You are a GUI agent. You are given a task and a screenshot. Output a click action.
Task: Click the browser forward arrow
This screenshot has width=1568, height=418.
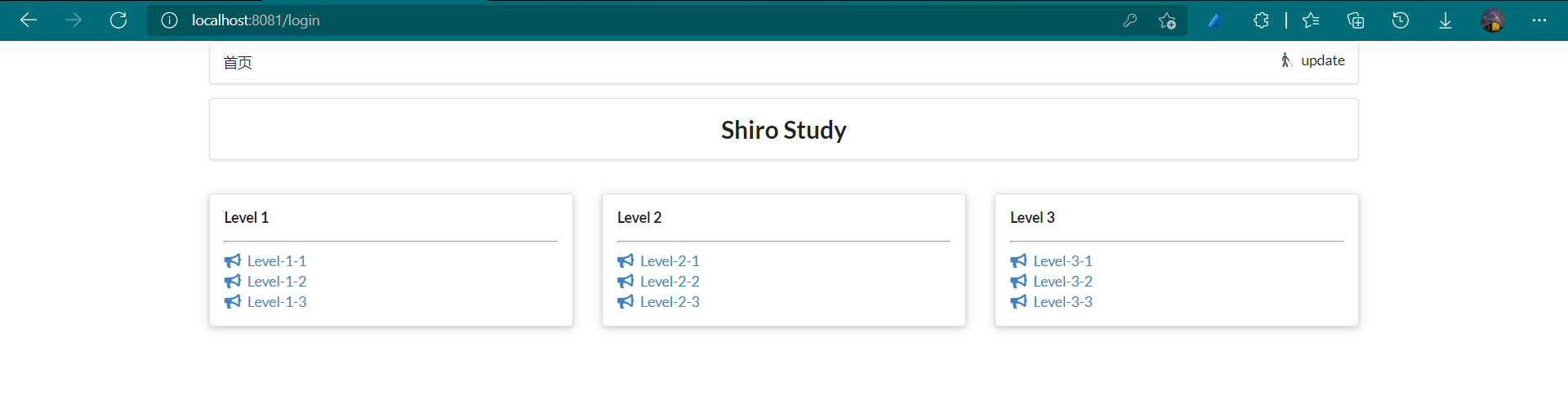click(x=73, y=20)
